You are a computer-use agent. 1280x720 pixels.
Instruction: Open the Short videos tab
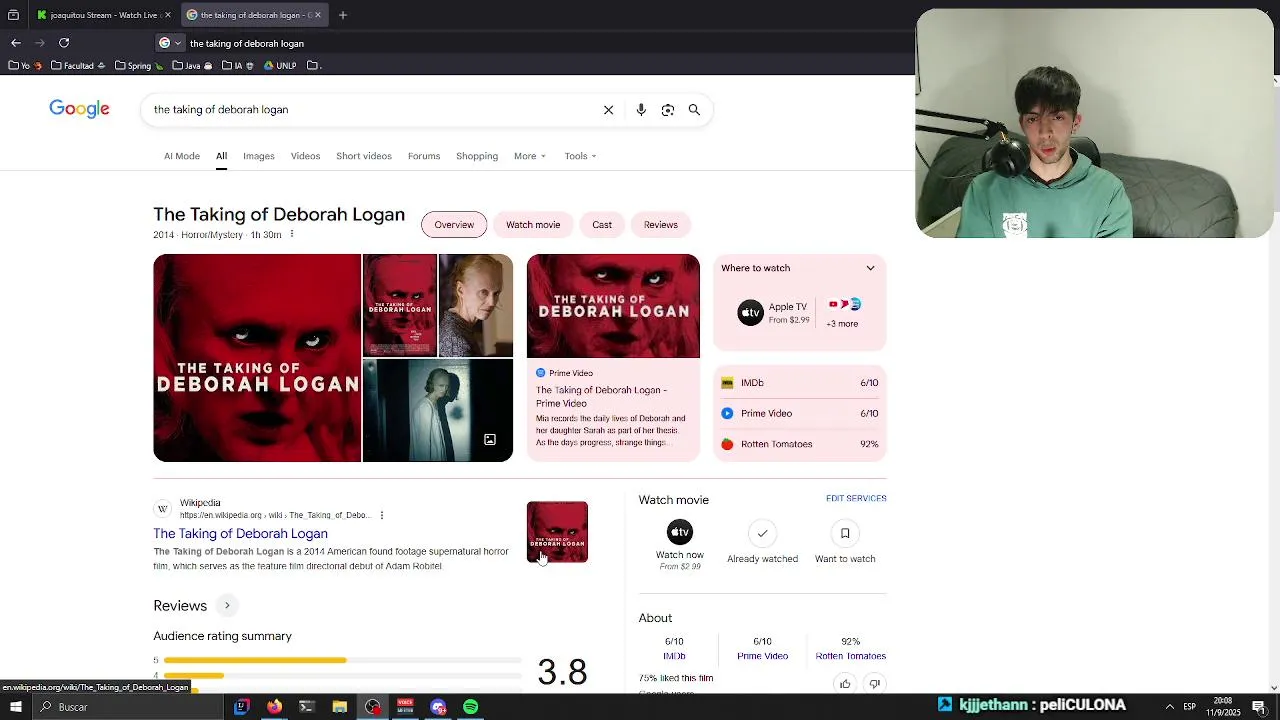point(364,156)
